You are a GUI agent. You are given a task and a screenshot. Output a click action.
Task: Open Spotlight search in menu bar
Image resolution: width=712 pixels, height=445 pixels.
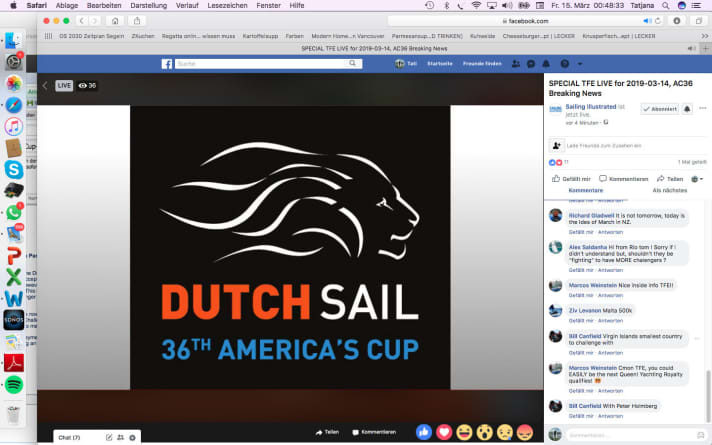pyautogui.click(x=666, y=5)
